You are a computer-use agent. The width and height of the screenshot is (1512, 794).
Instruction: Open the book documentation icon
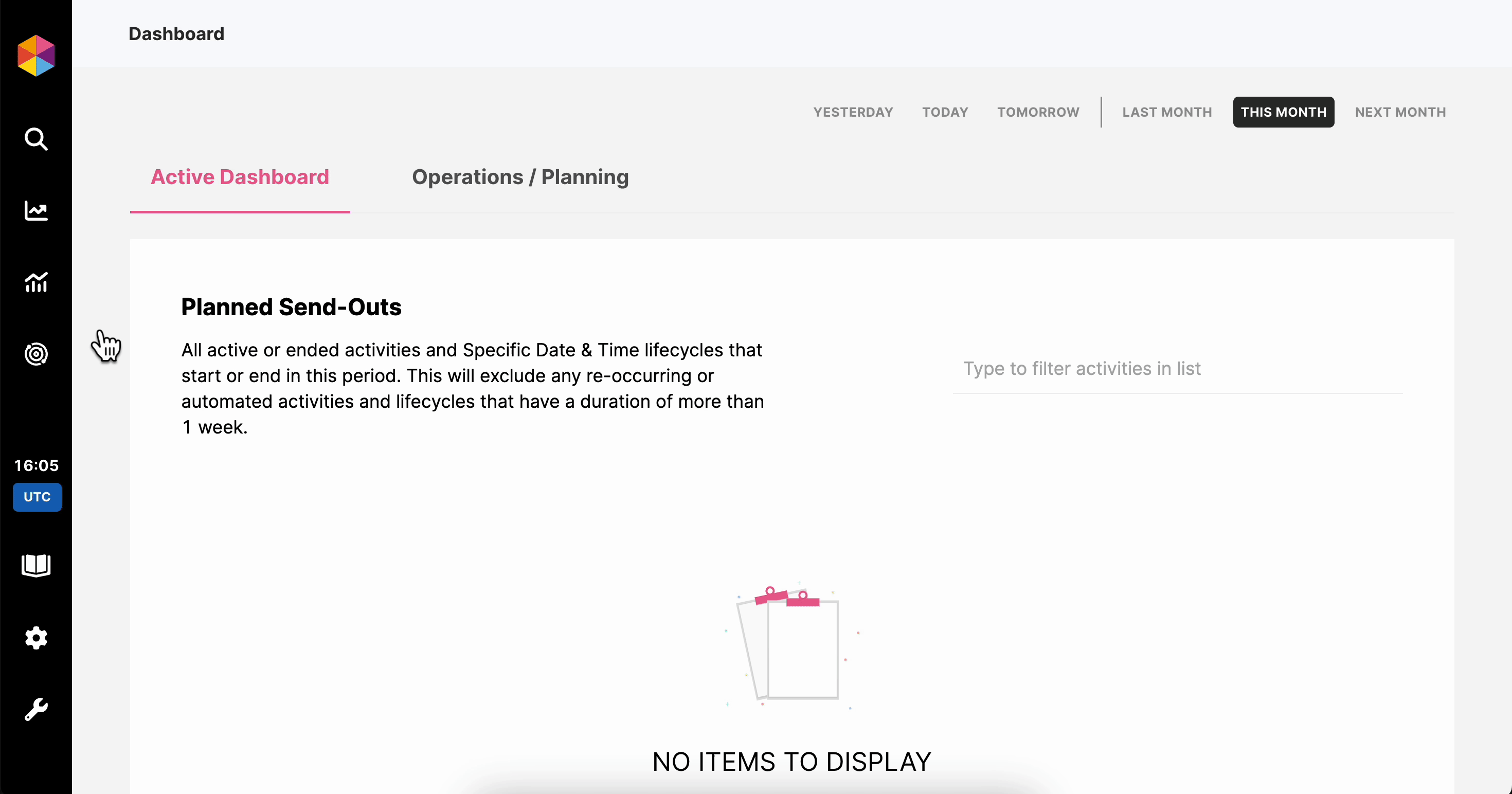36,566
